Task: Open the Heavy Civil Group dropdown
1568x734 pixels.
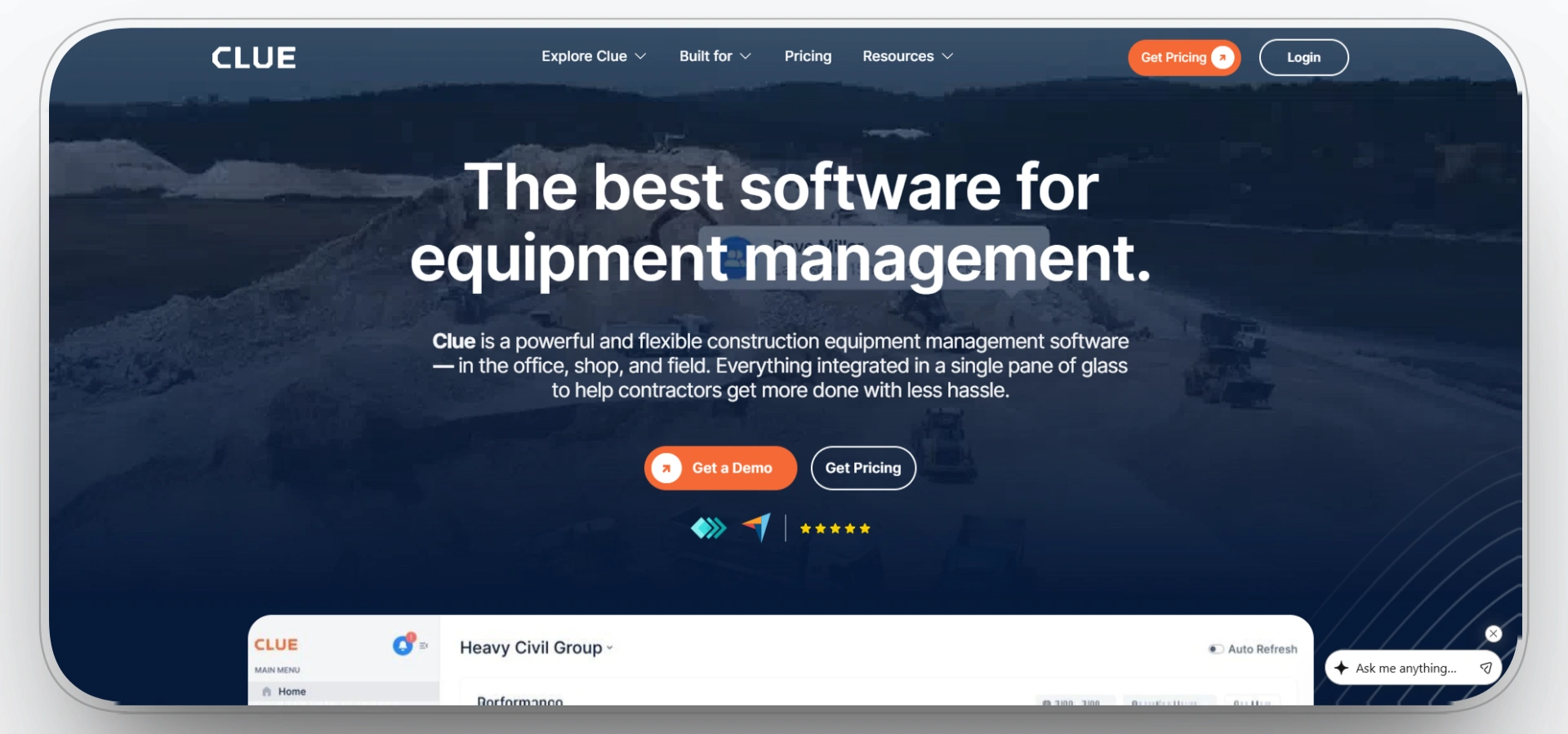Action: point(537,647)
